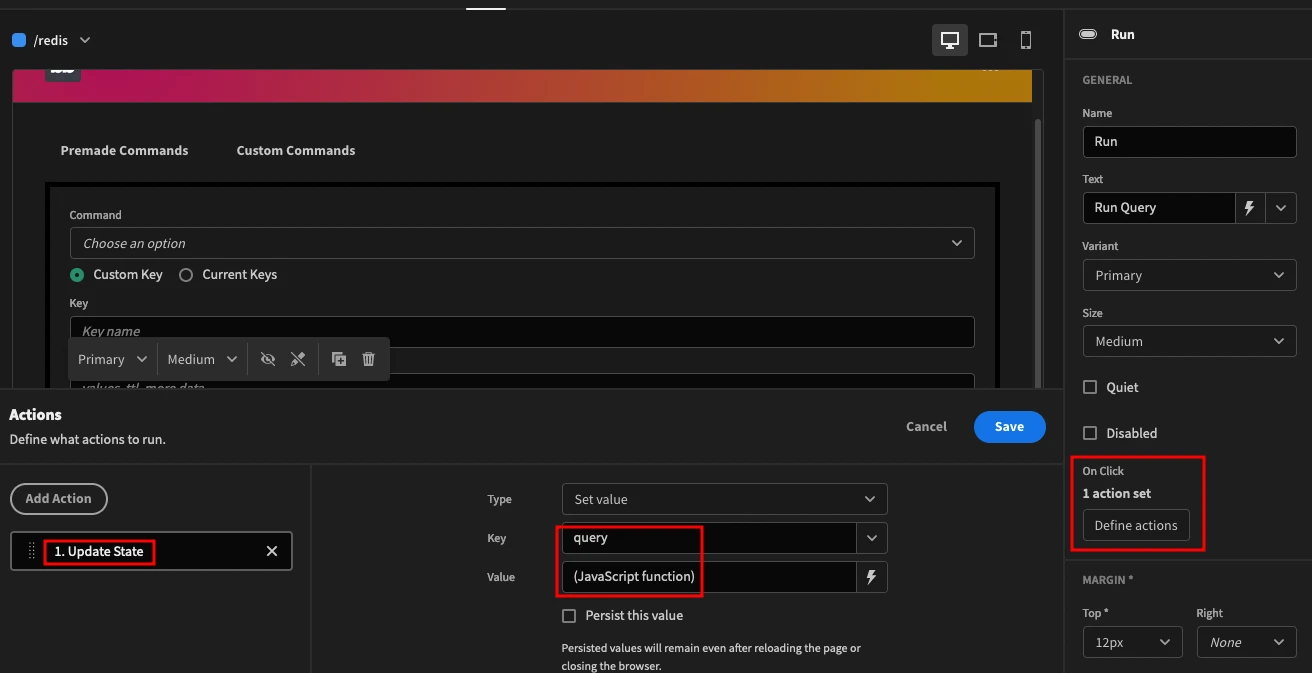
Task: Toggle the Quiet checkbox
Action: click(1090, 387)
